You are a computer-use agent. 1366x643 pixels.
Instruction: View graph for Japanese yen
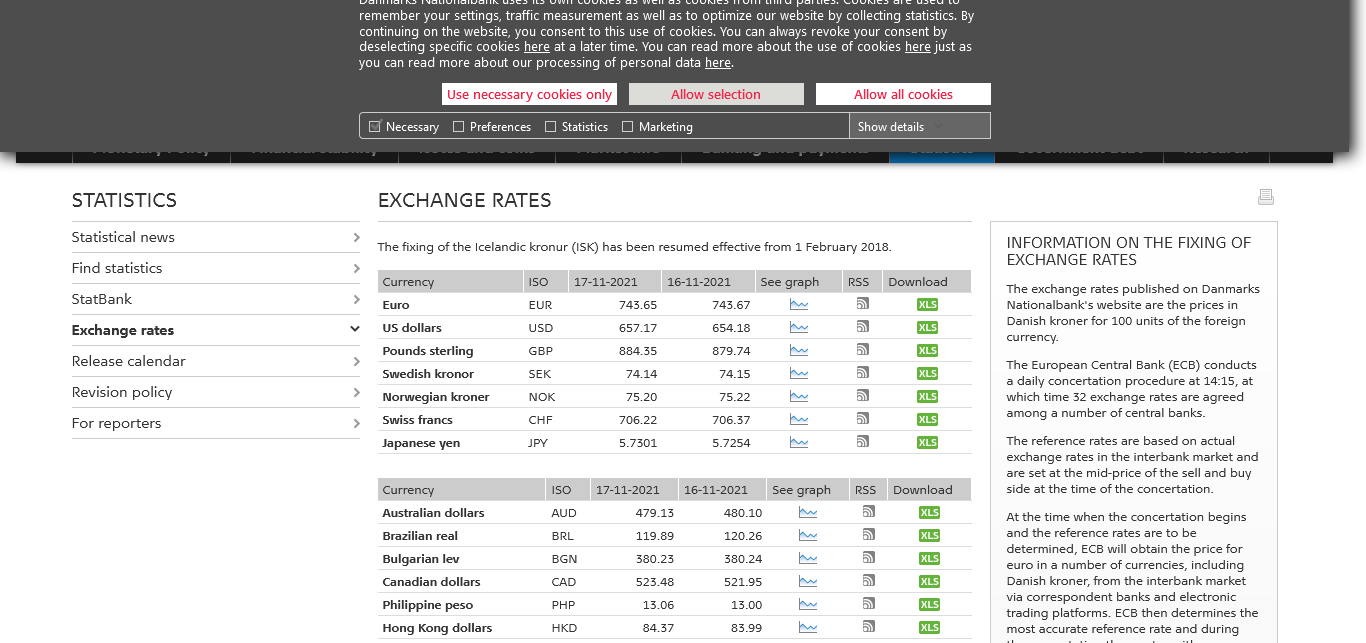pos(798,443)
